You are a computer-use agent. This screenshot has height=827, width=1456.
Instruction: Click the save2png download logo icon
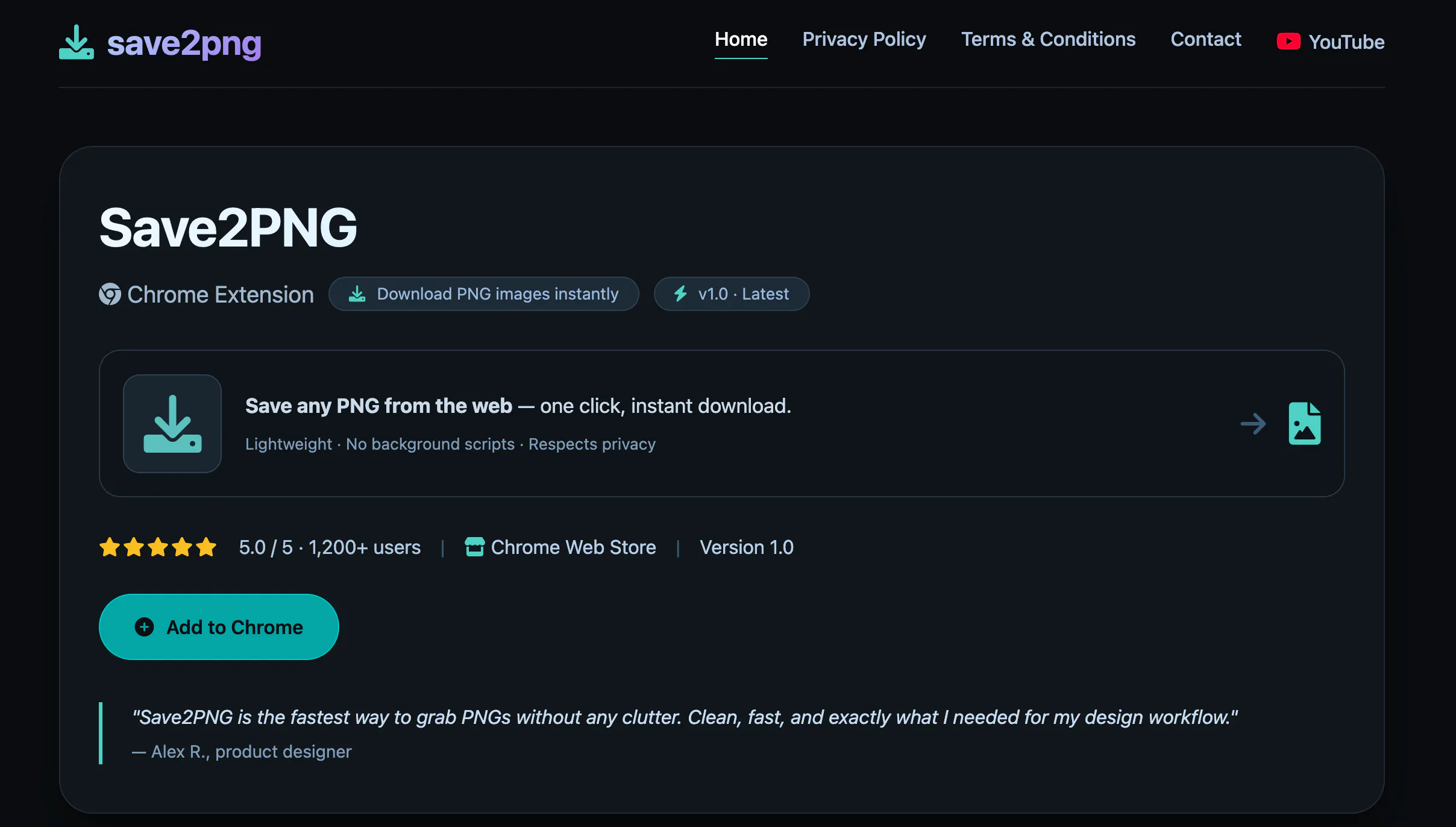point(77,42)
